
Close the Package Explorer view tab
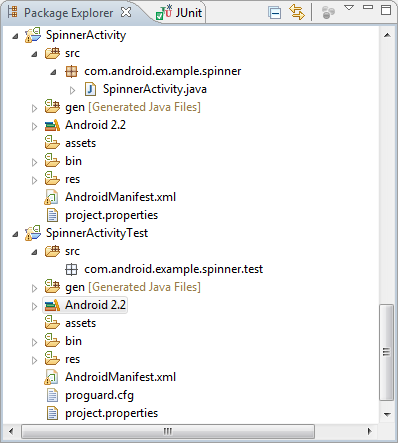(x=126, y=12)
